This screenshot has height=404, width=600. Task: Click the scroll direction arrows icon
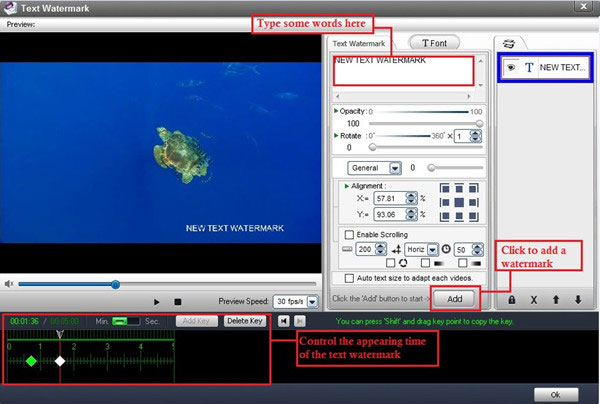pyautogui.click(x=396, y=250)
